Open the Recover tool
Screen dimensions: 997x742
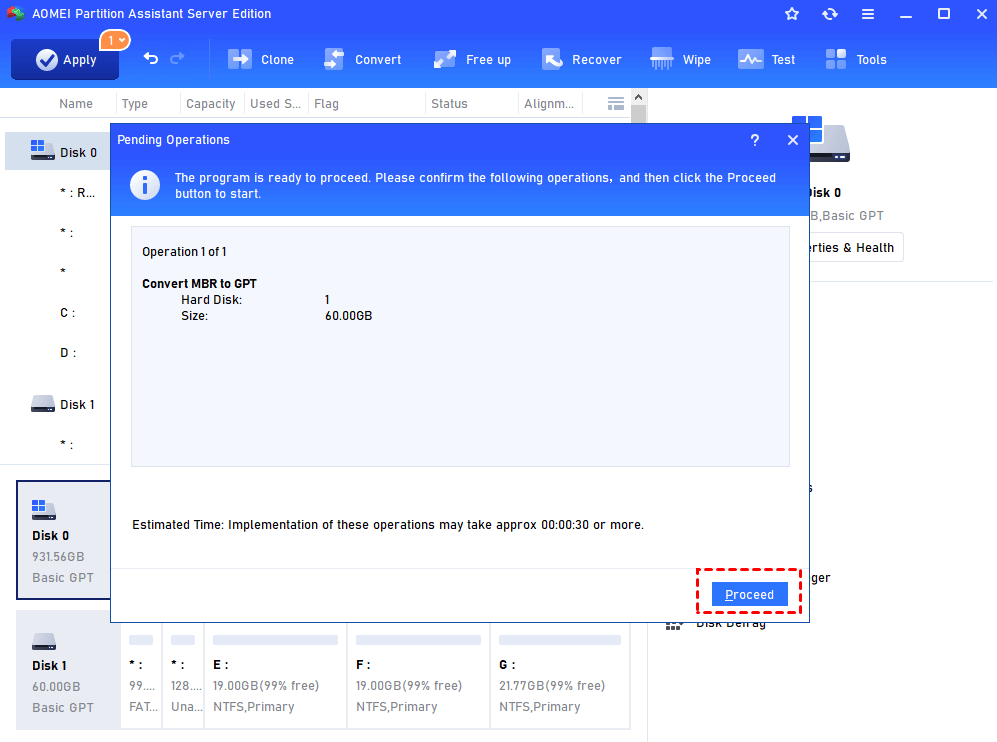(581, 60)
